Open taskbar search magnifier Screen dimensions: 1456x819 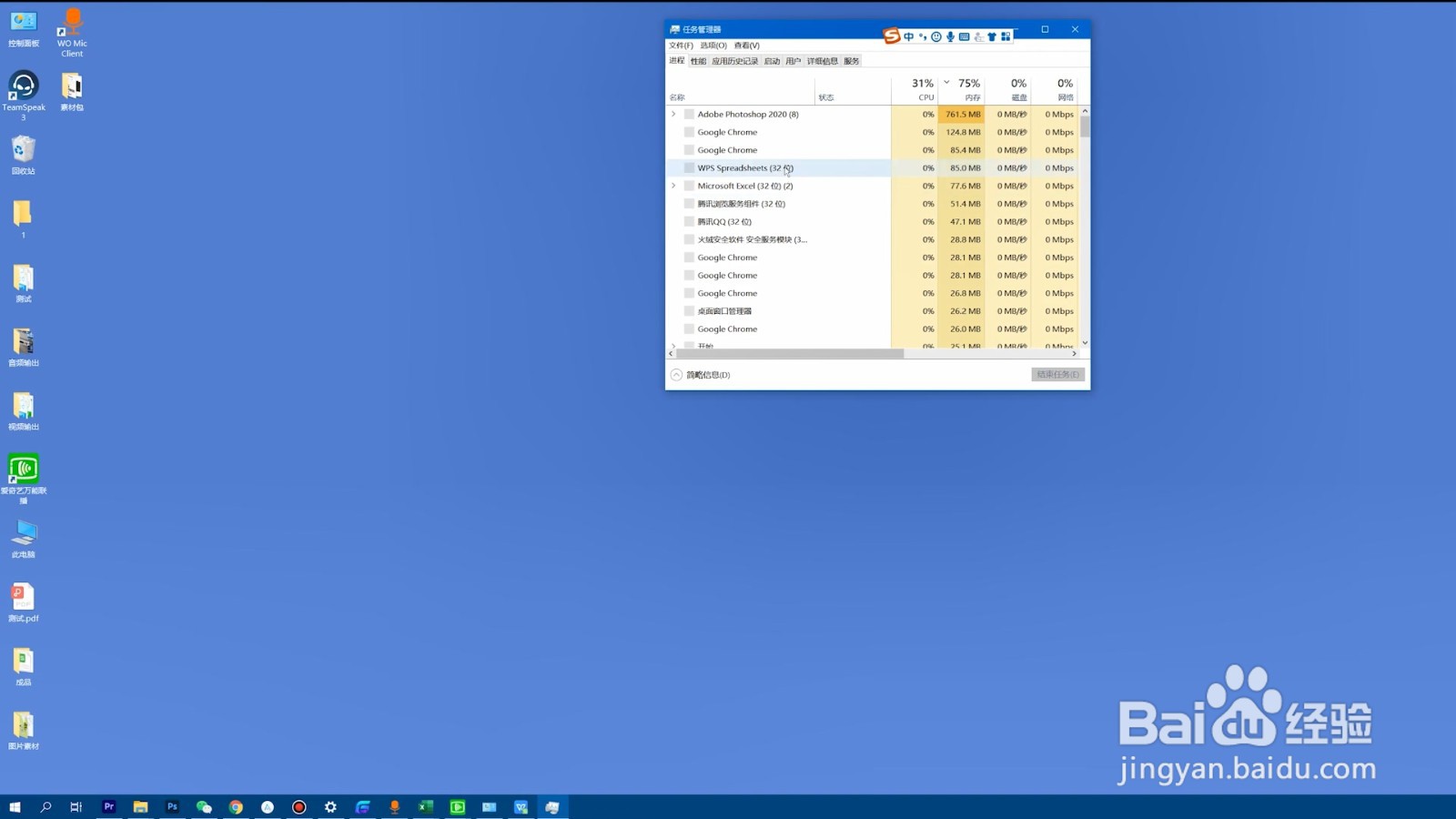click(45, 806)
